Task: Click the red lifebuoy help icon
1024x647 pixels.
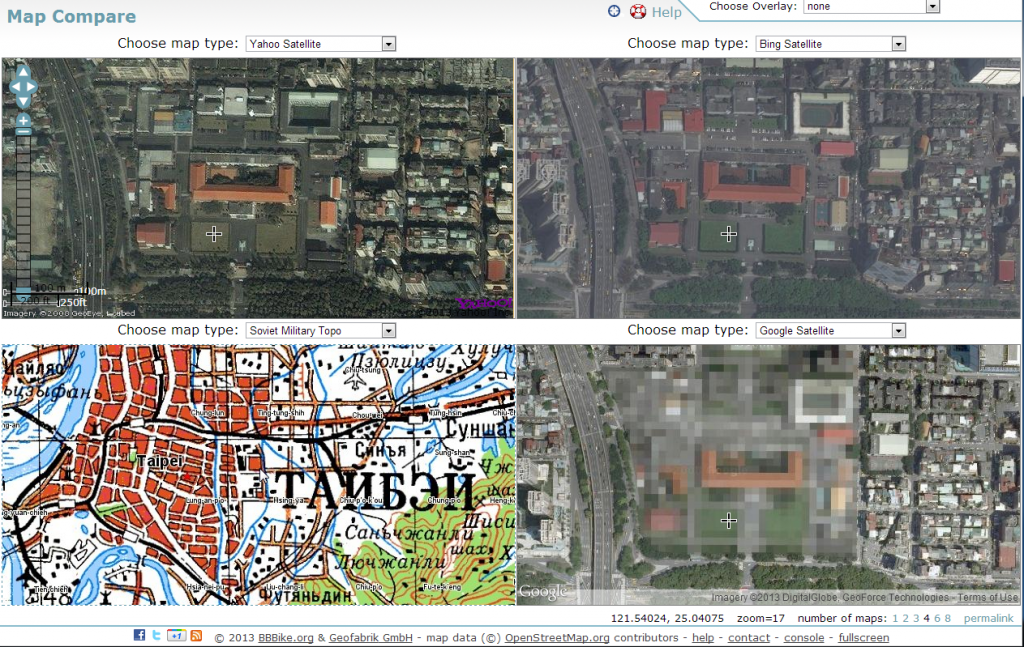Action: click(x=637, y=11)
